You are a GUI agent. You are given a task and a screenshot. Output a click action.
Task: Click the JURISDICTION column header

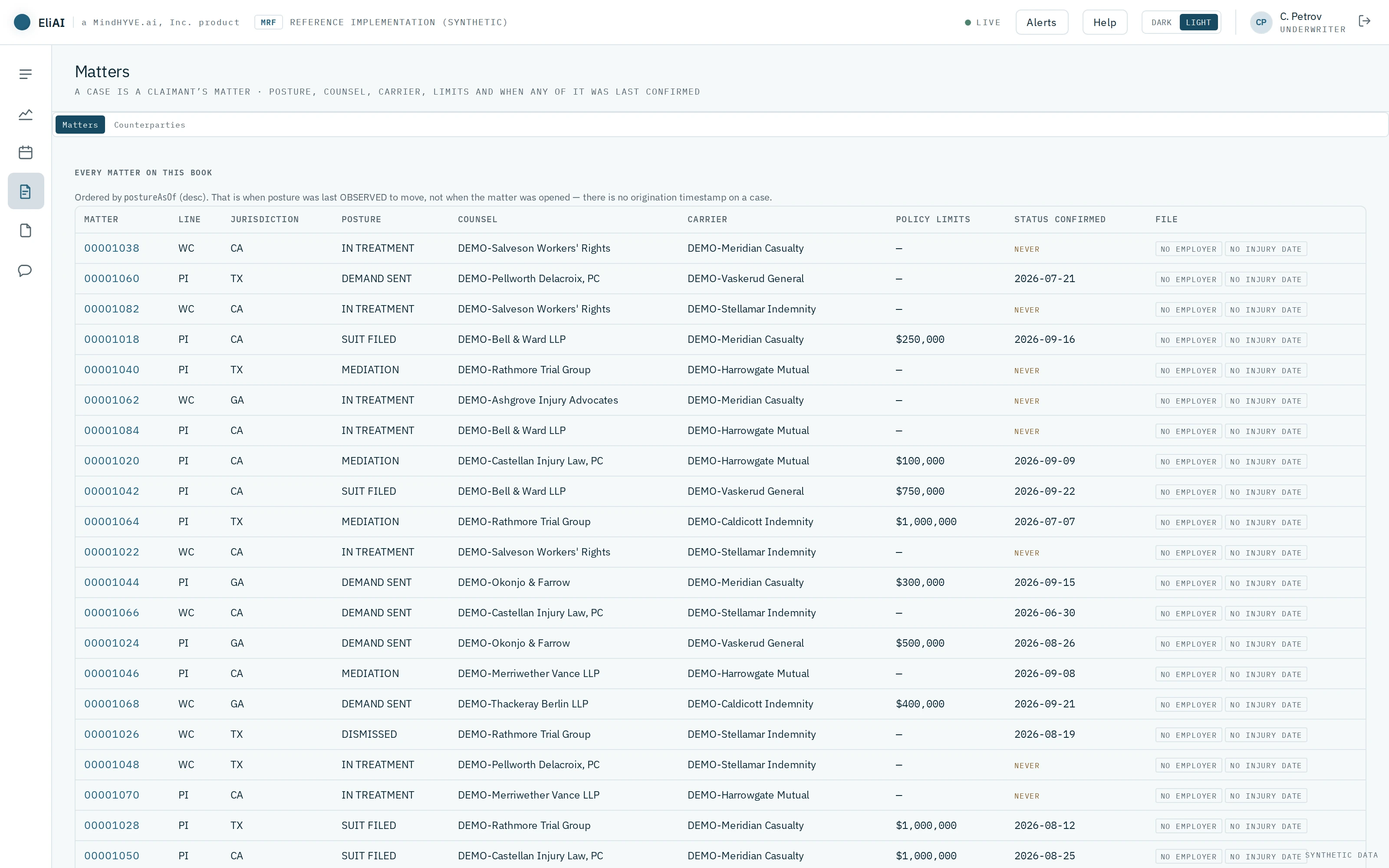coord(264,219)
